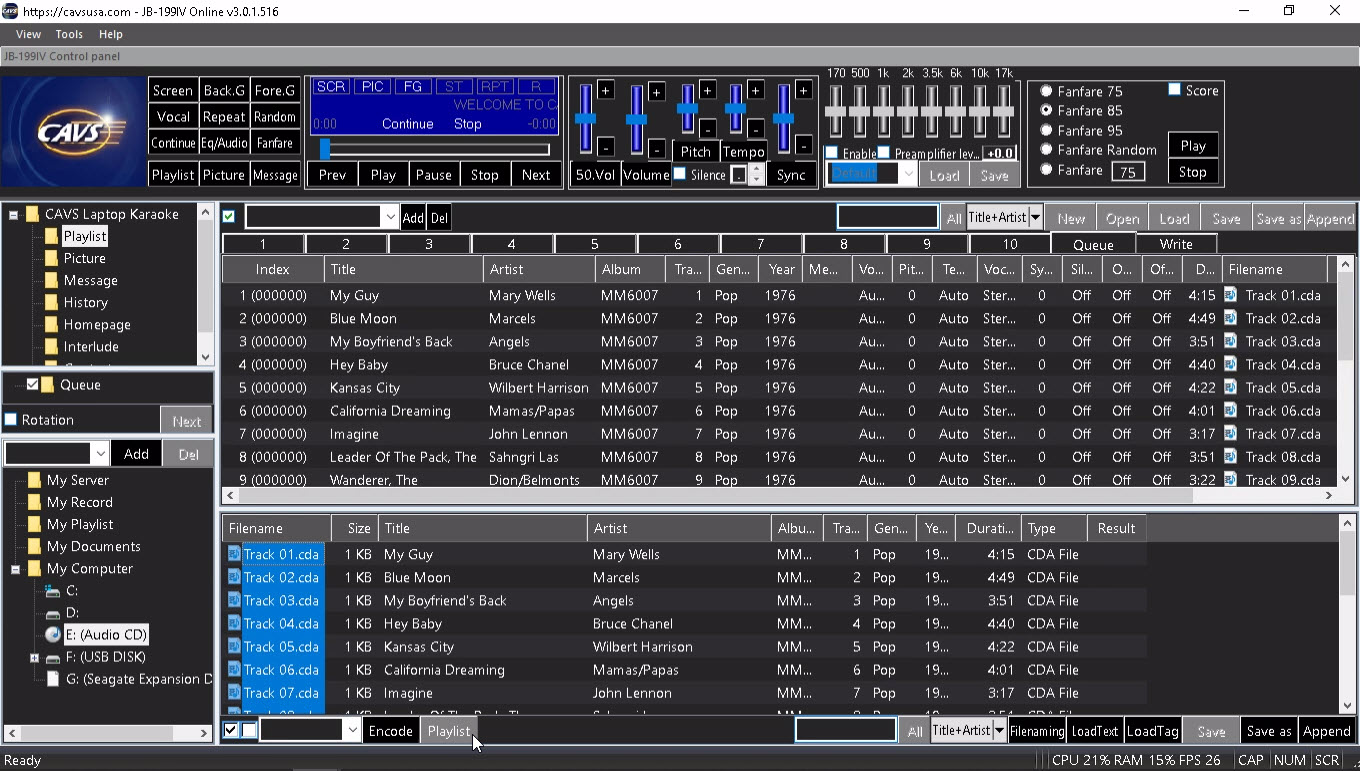Click the LoadTag button
The height and width of the screenshot is (771, 1360).
point(1152,731)
